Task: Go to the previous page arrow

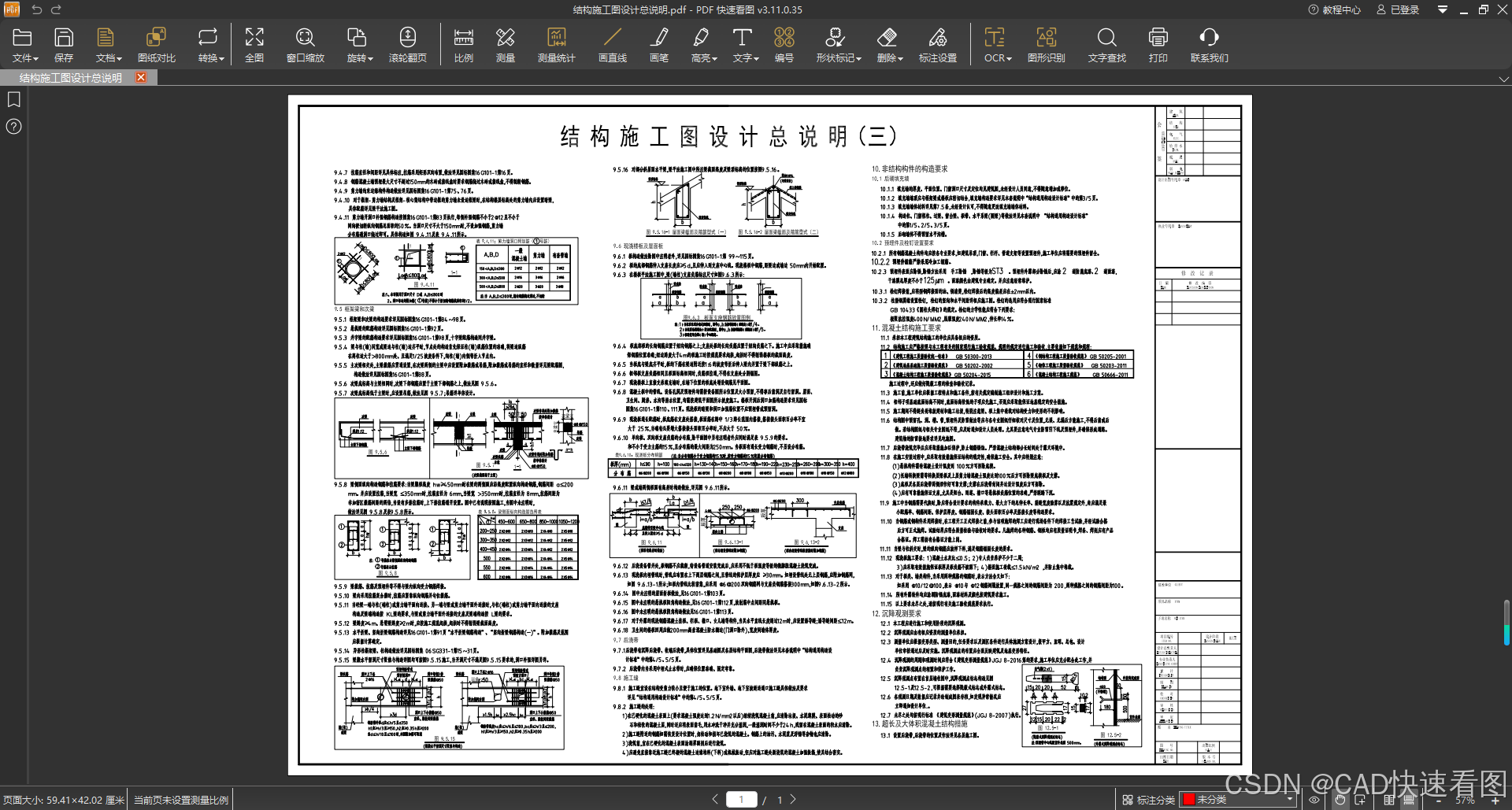Action: tap(714, 799)
